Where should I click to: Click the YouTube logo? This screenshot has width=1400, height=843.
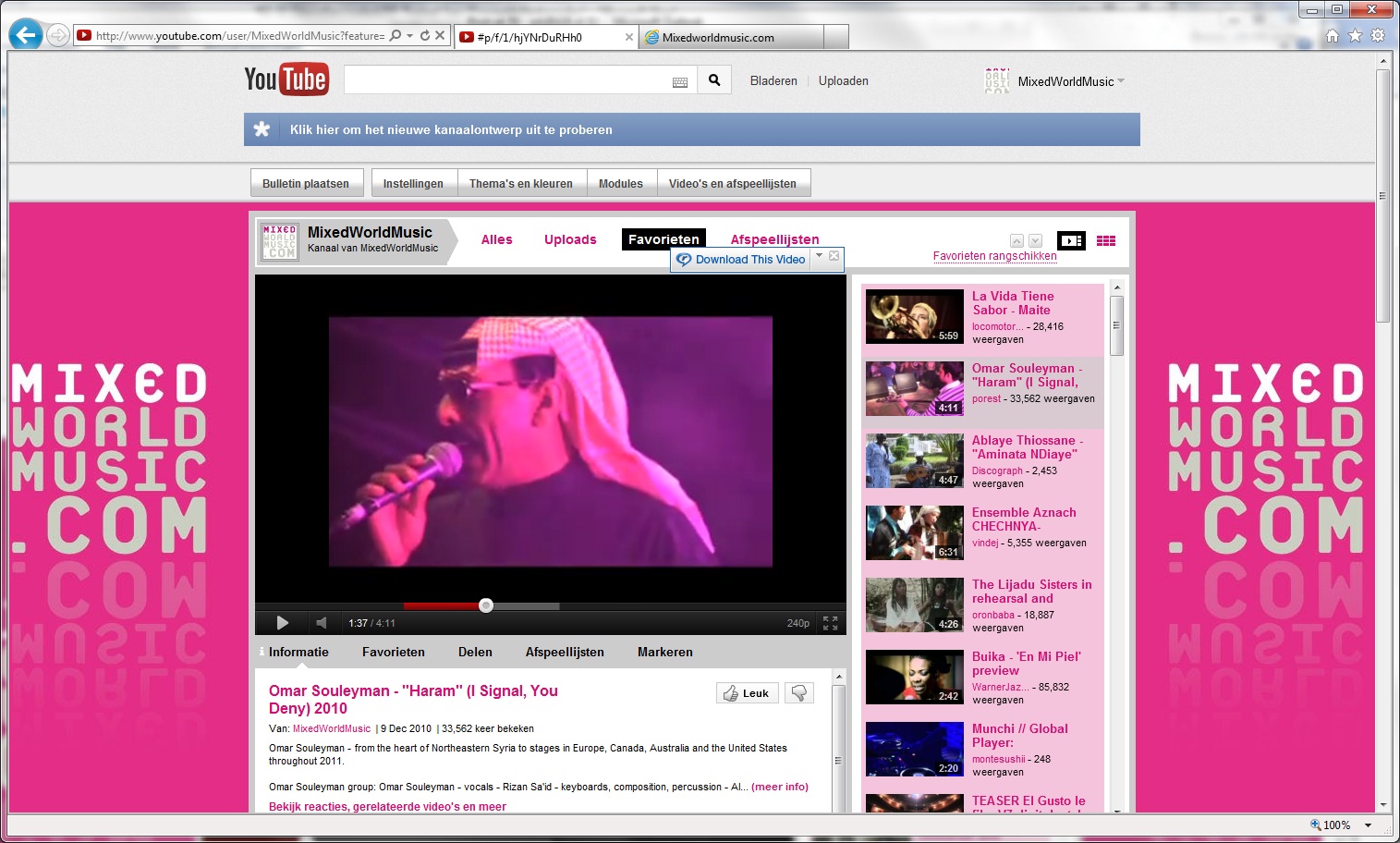point(286,80)
